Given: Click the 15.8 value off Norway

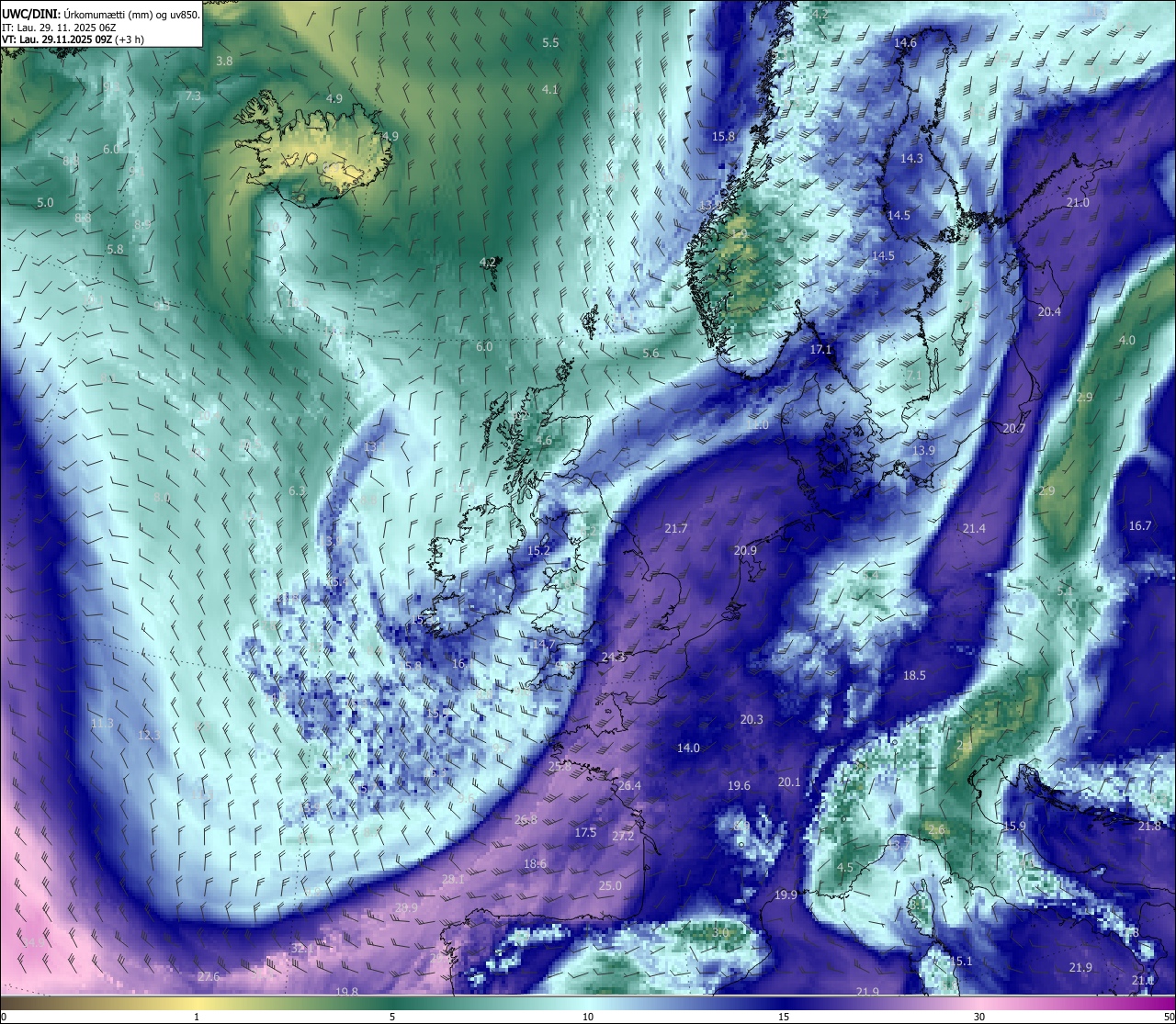Looking at the screenshot, I should click(x=724, y=137).
